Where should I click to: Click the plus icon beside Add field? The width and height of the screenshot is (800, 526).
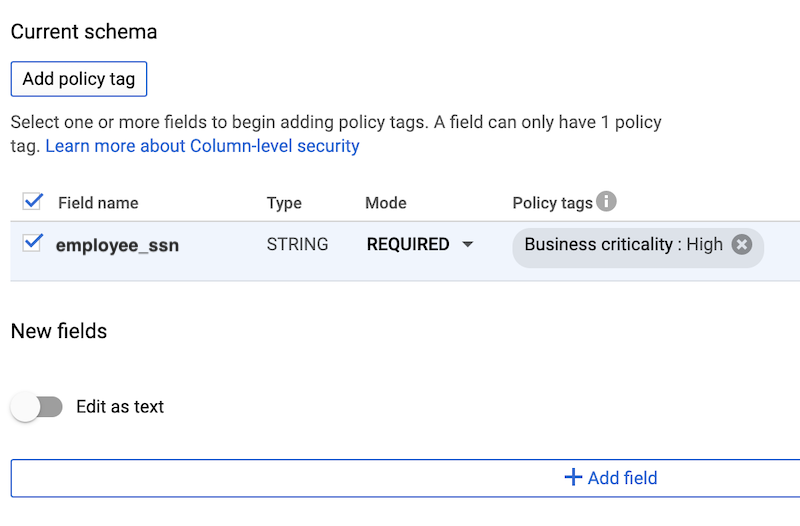573,478
